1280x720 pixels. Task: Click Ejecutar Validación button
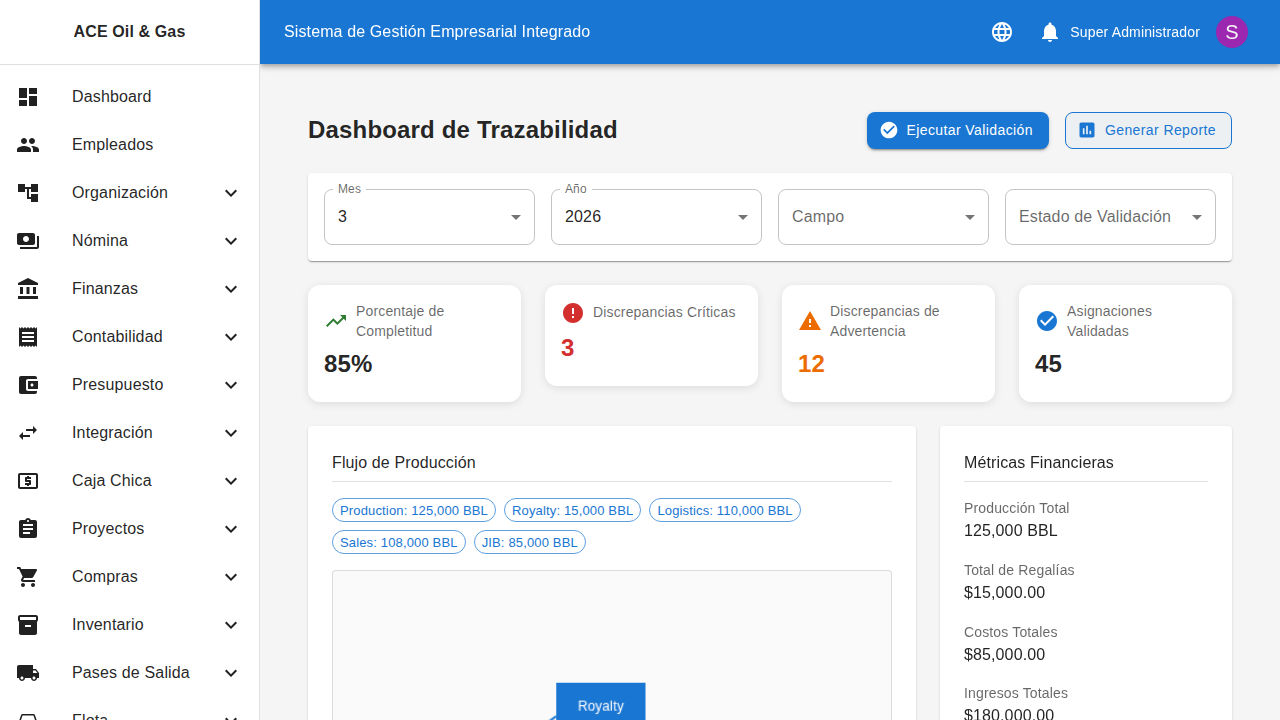coord(957,130)
